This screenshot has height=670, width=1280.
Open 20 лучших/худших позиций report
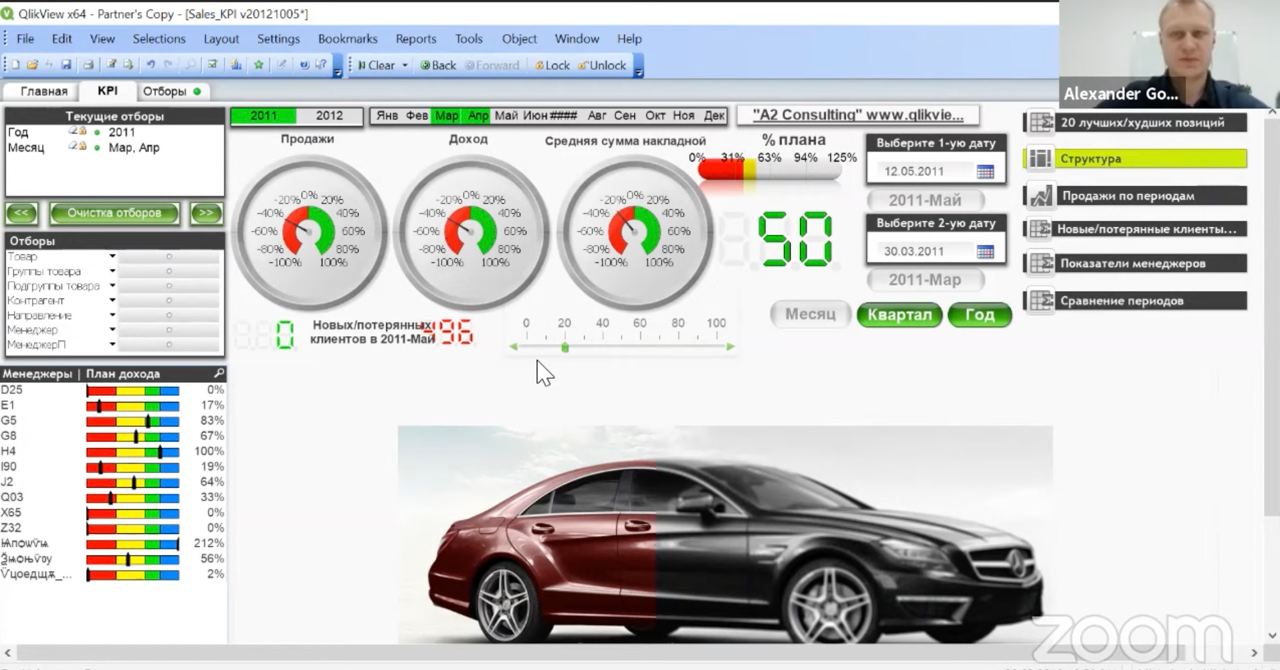tap(1136, 122)
